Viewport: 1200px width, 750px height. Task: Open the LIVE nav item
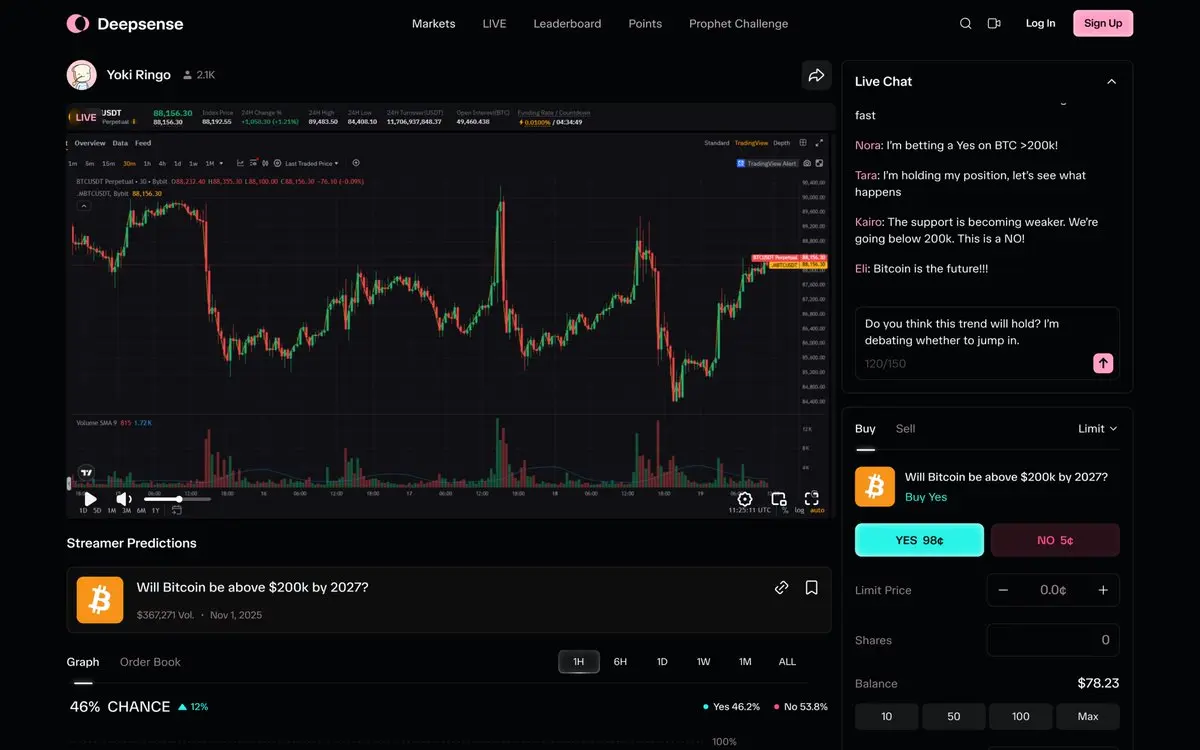[494, 23]
